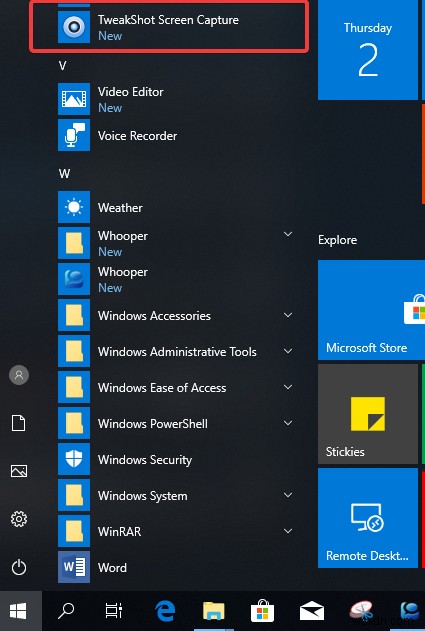Open the Mail taskbar icon
Screen dimensions: 425x631
click(312, 612)
